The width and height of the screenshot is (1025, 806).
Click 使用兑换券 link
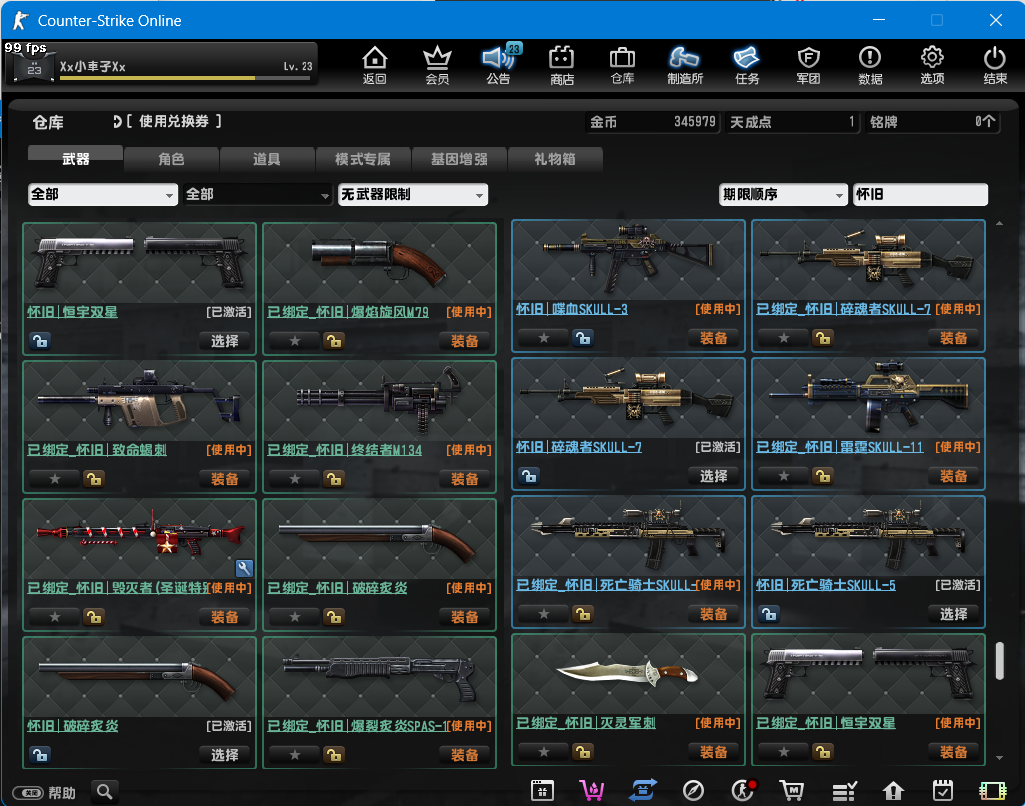click(x=174, y=122)
